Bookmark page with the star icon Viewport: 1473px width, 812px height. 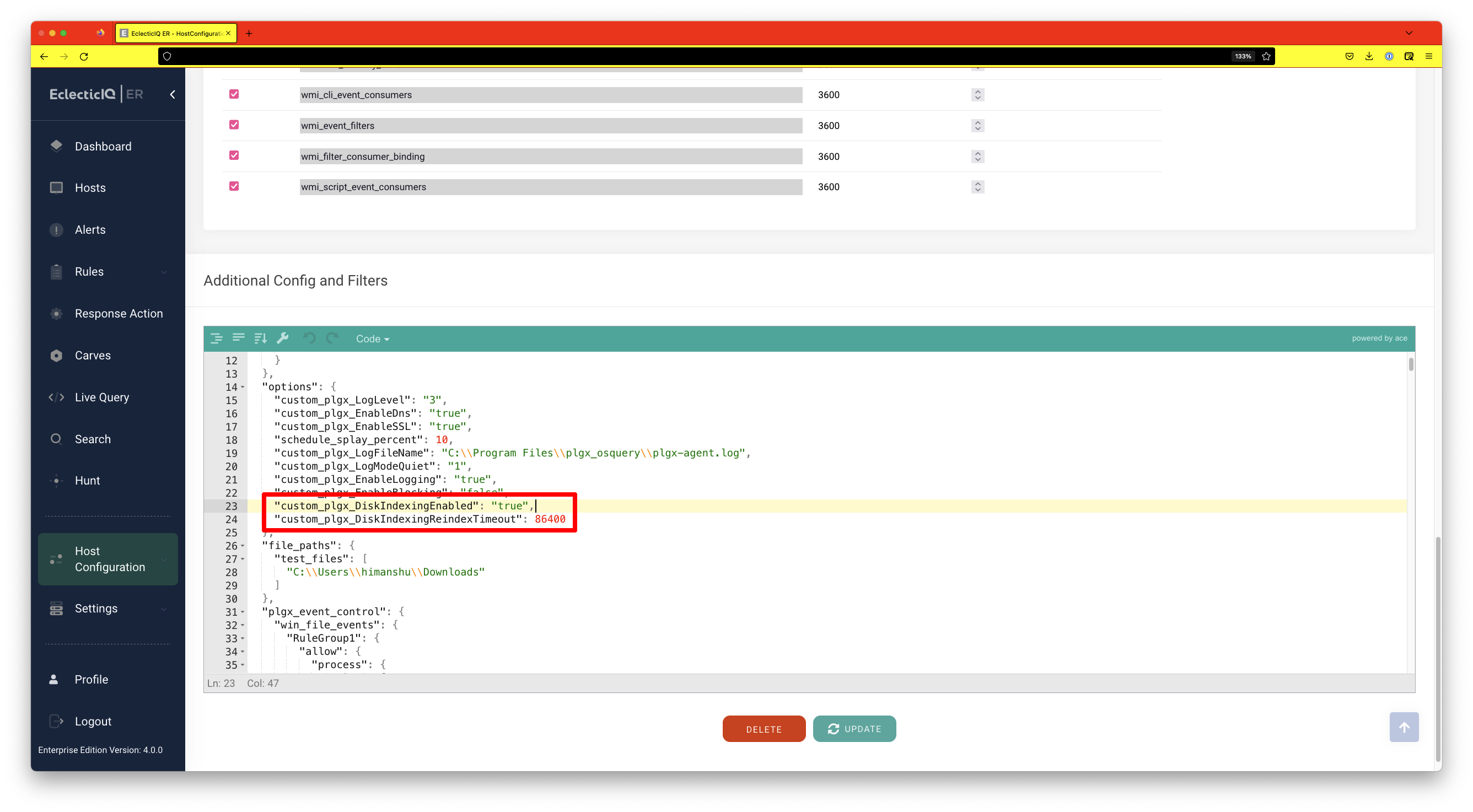1266,56
